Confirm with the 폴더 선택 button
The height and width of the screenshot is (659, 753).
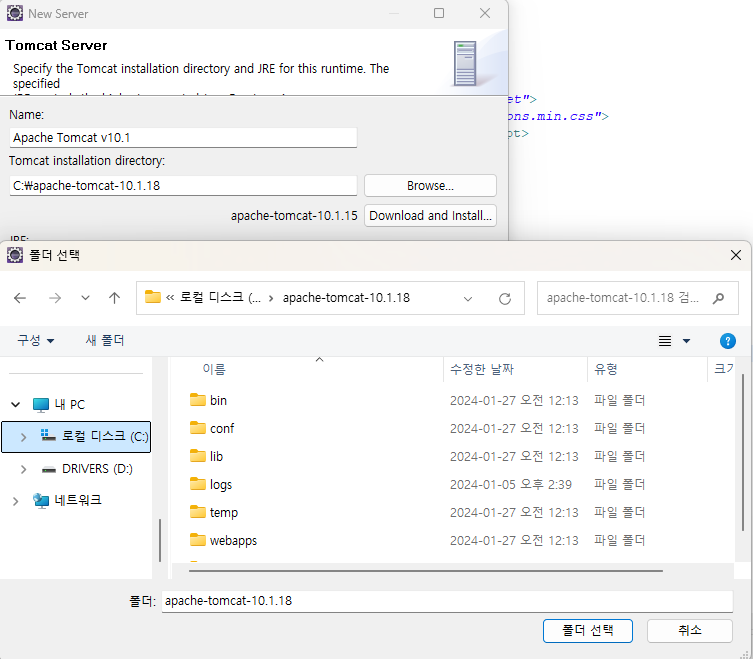(588, 631)
